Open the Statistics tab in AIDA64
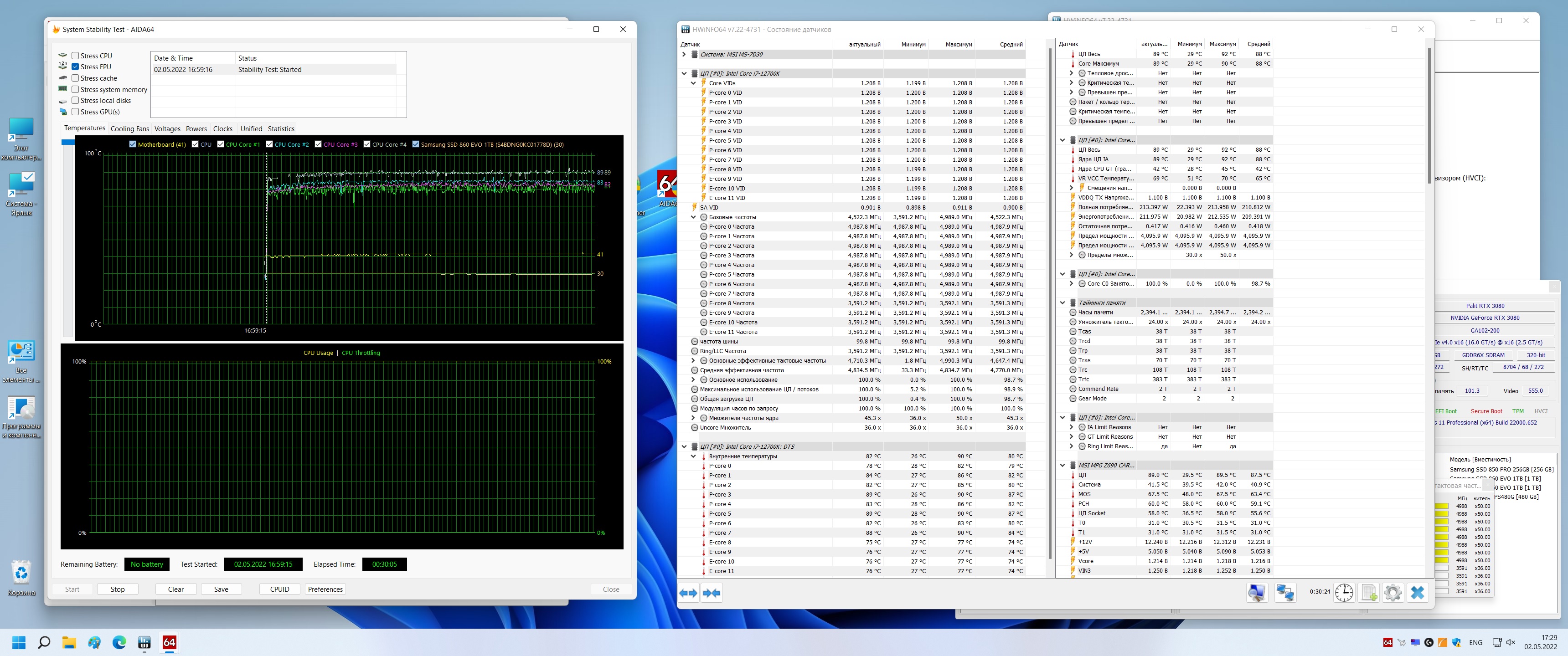Image resolution: width=1568 pixels, height=656 pixels. [x=281, y=128]
